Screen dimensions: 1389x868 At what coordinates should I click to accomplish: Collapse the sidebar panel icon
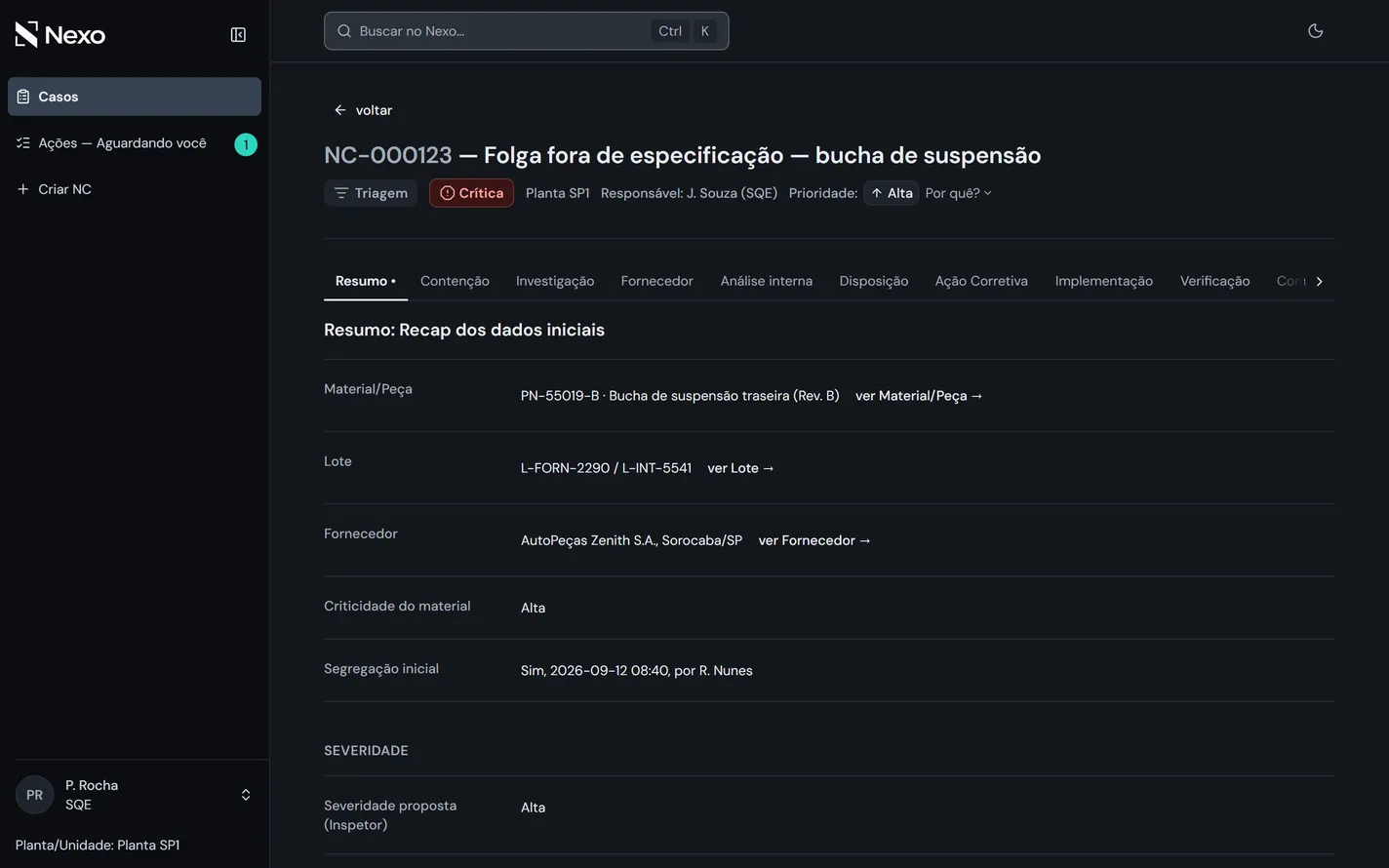pos(238,35)
